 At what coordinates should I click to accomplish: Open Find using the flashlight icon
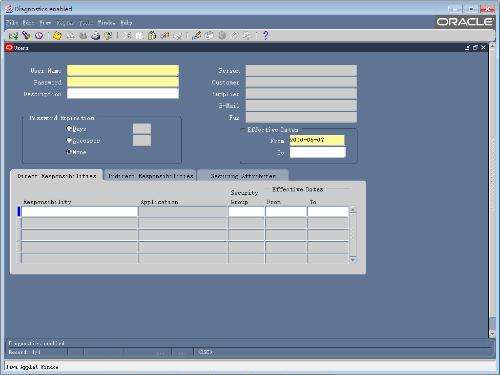(x=26, y=35)
